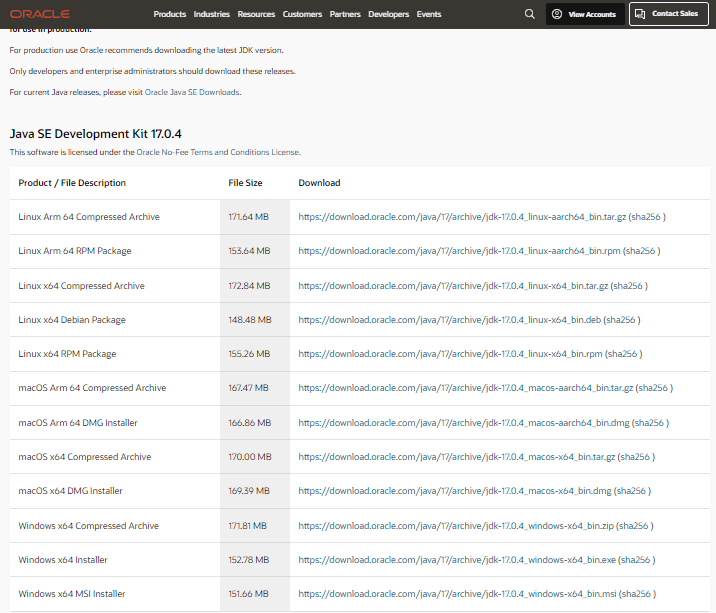Download jdk-17.0.4_macos-x64_bin.tar.gz
The height and width of the screenshot is (613, 716).
point(457,457)
